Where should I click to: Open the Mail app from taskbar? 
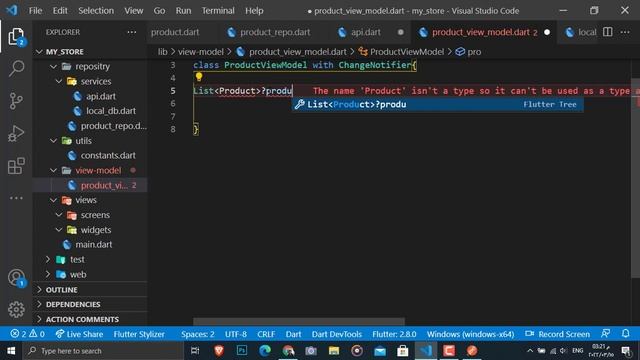[380, 351]
